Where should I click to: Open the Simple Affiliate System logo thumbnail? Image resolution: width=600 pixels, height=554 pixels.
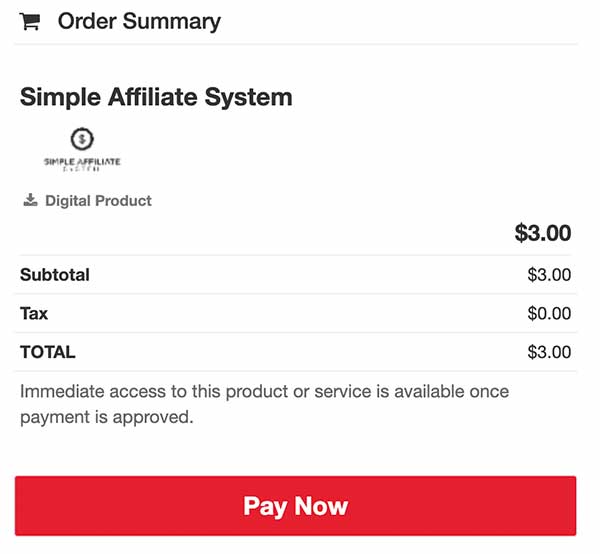click(x=82, y=150)
